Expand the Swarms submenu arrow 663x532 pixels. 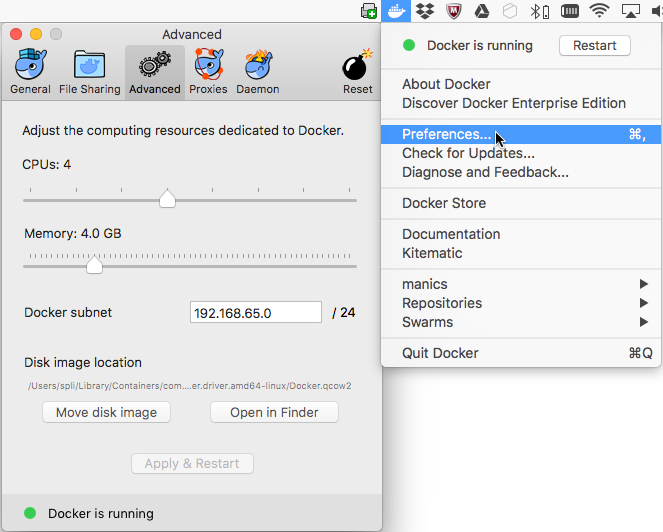coord(644,322)
